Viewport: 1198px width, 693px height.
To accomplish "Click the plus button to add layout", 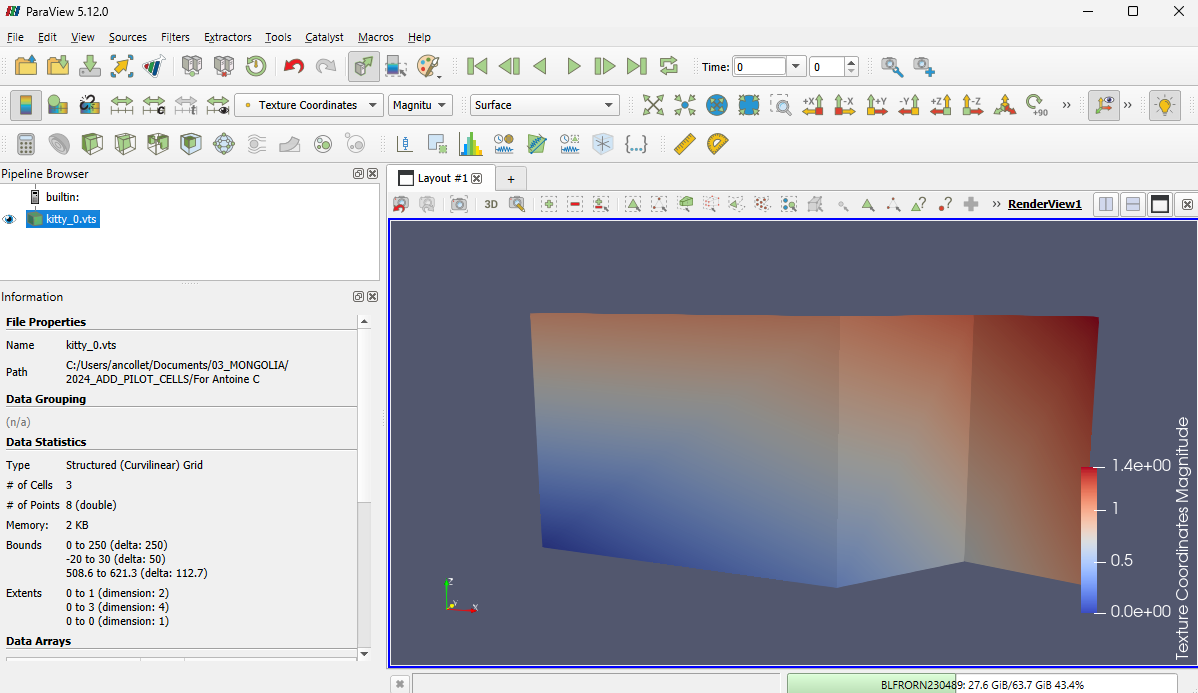I will pyautogui.click(x=510, y=178).
